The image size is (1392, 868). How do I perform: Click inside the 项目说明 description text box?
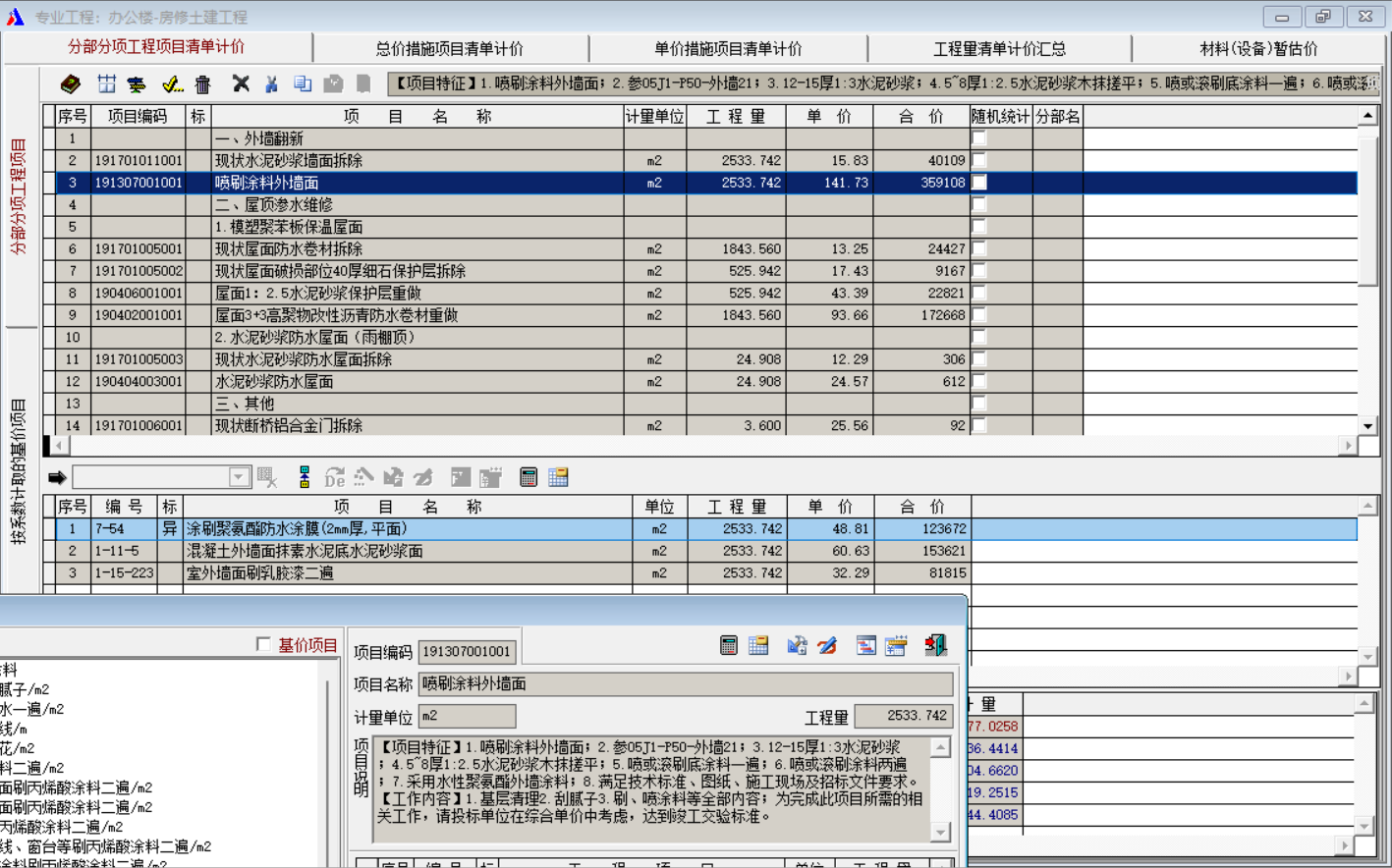[651, 789]
